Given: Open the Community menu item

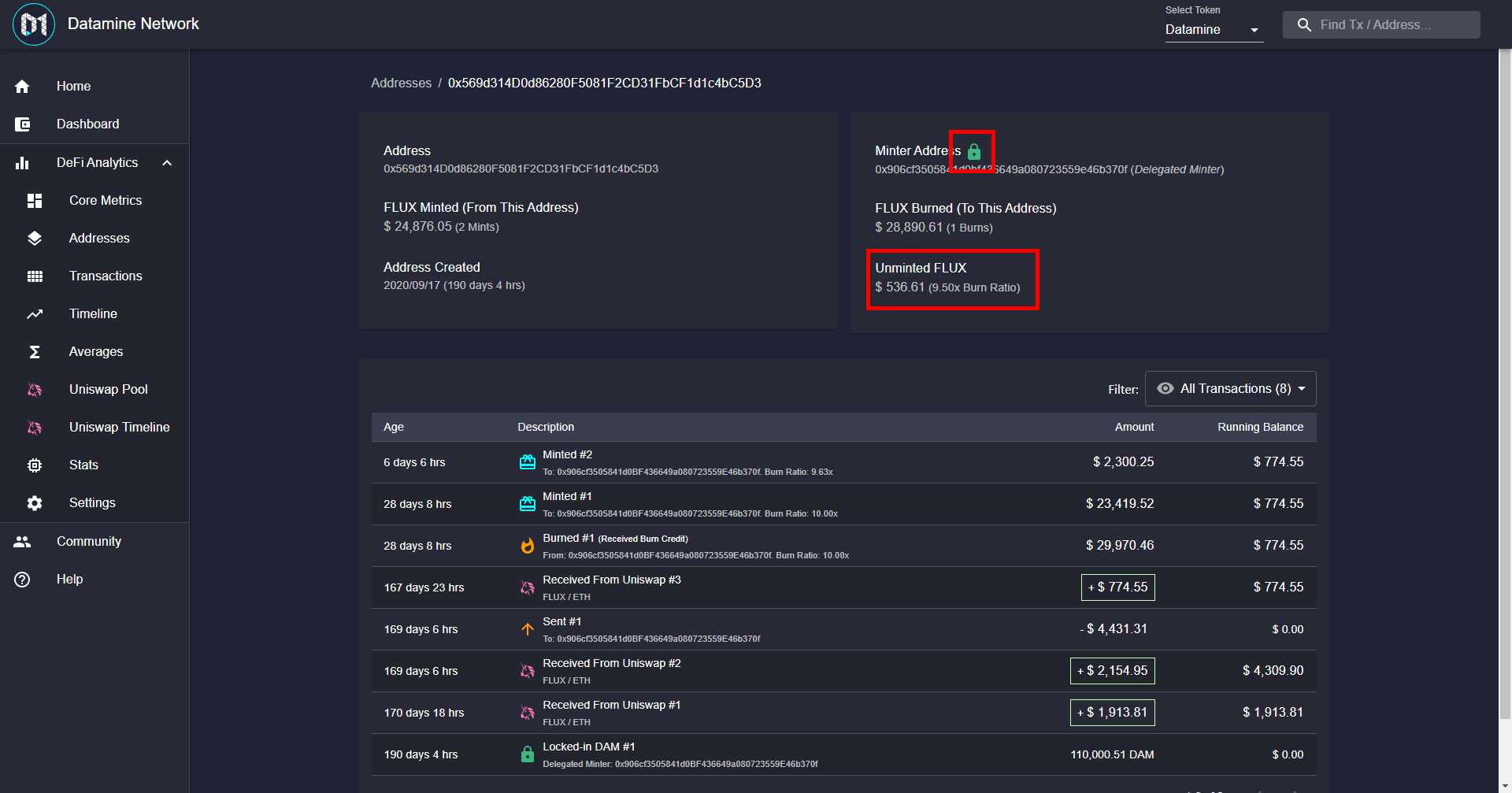Looking at the screenshot, I should [x=94, y=542].
